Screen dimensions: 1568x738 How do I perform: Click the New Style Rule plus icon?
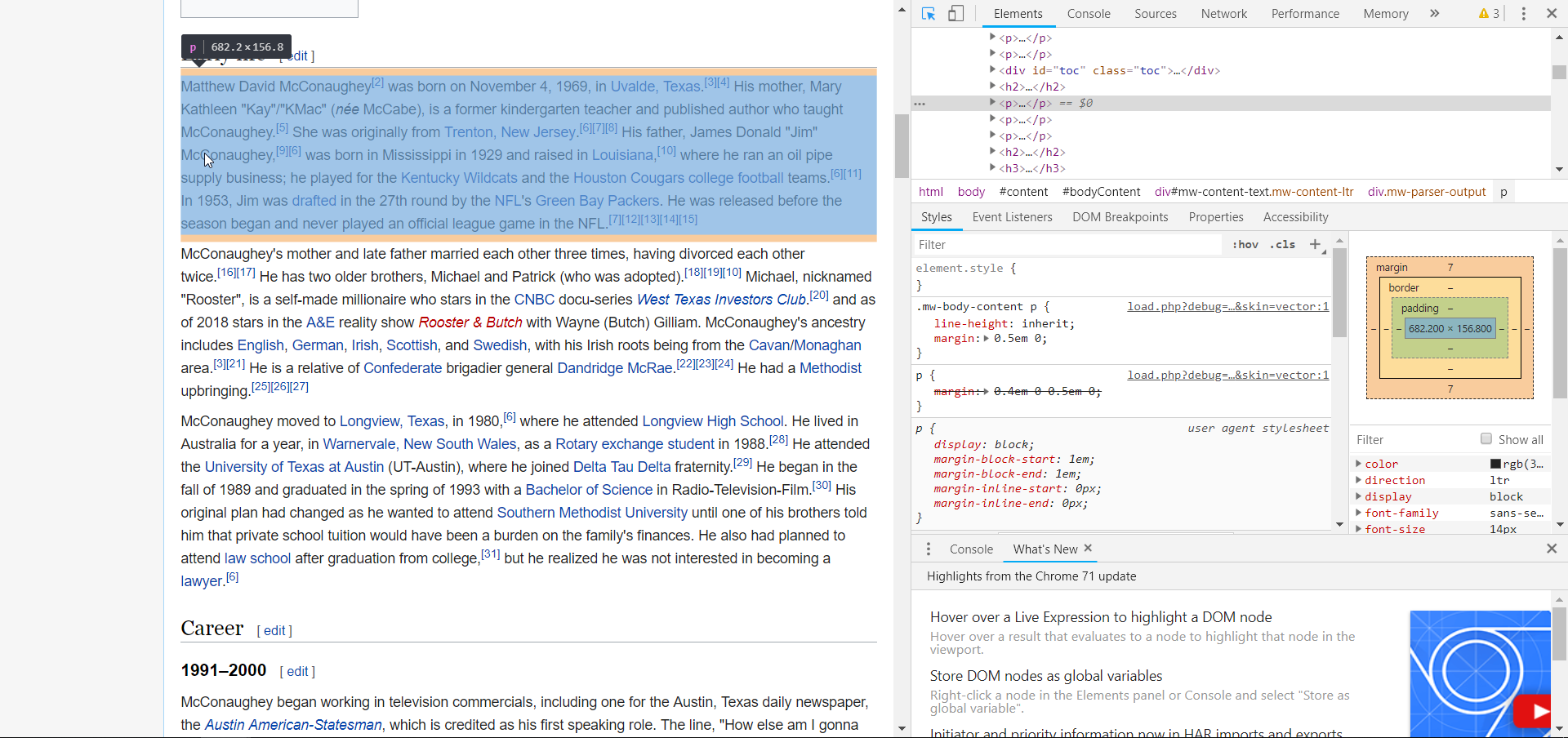pyautogui.click(x=1315, y=244)
